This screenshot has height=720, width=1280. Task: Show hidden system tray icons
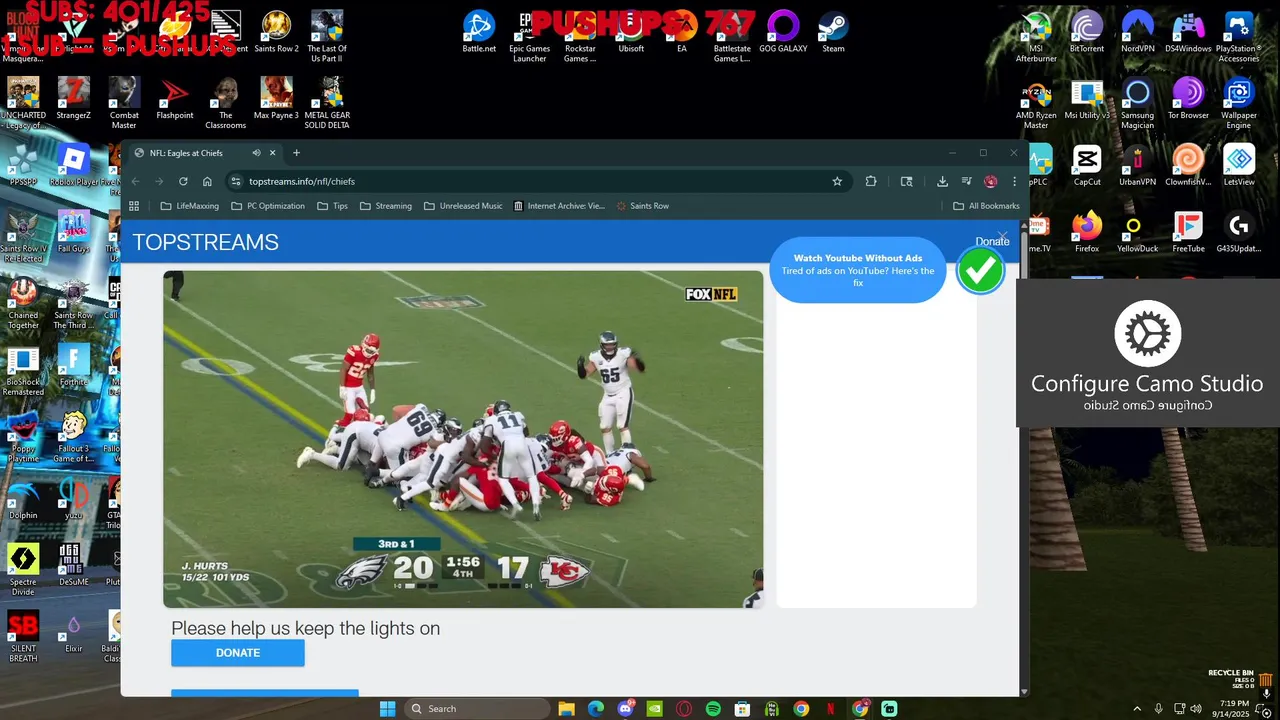(1137, 709)
